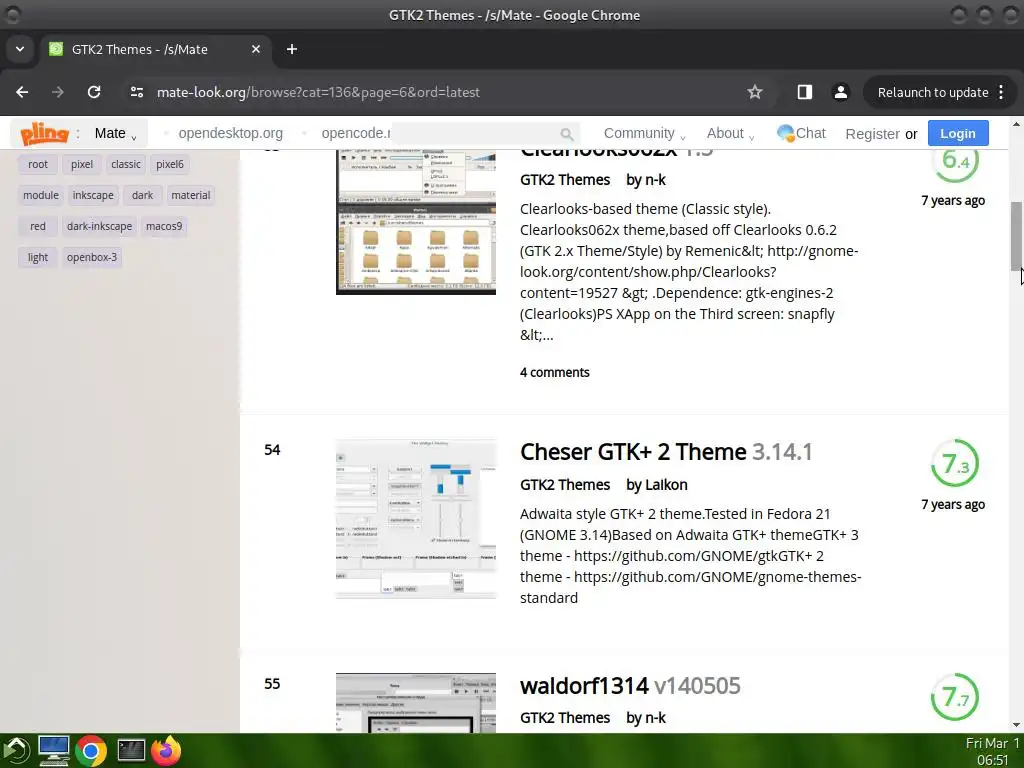Screen dimensions: 1024x768
Task: Launch Firefox from the taskbar
Action: 166,751
